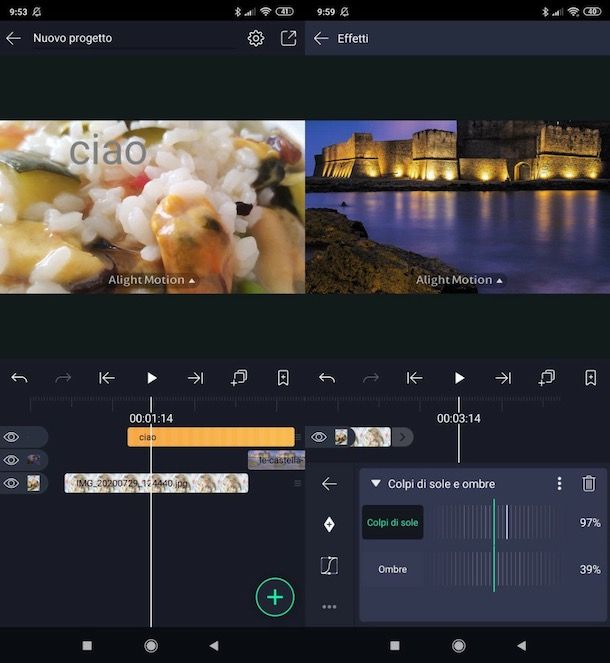Select the ciao text clip on timeline
The height and width of the screenshot is (663, 610).
pos(210,437)
